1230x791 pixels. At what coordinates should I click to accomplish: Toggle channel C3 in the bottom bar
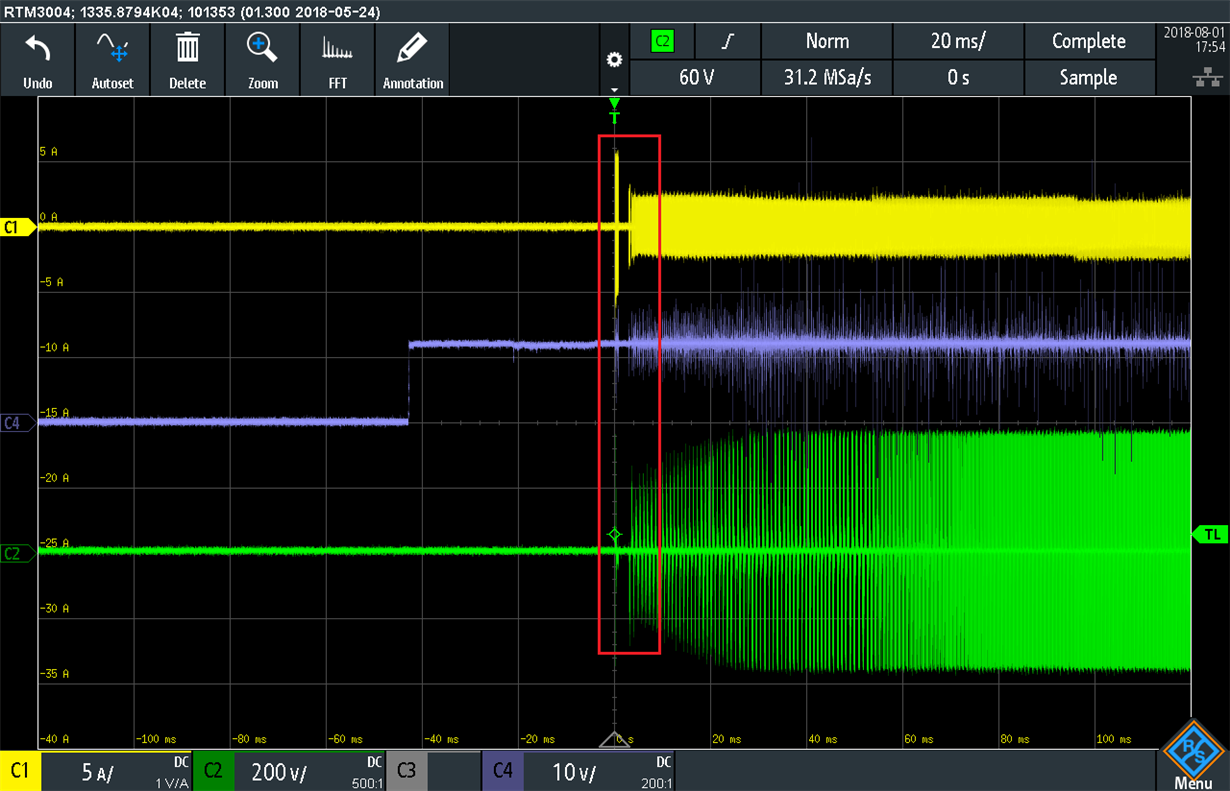click(x=406, y=771)
